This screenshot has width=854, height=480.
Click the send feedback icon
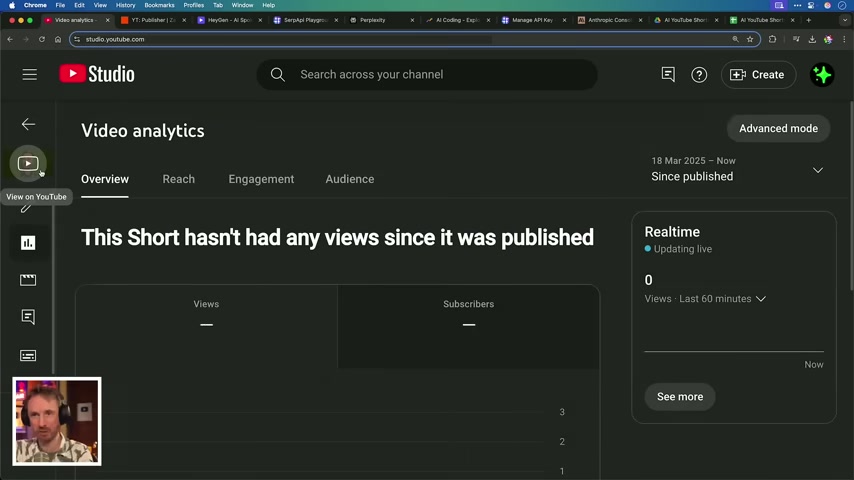tap(668, 74)
